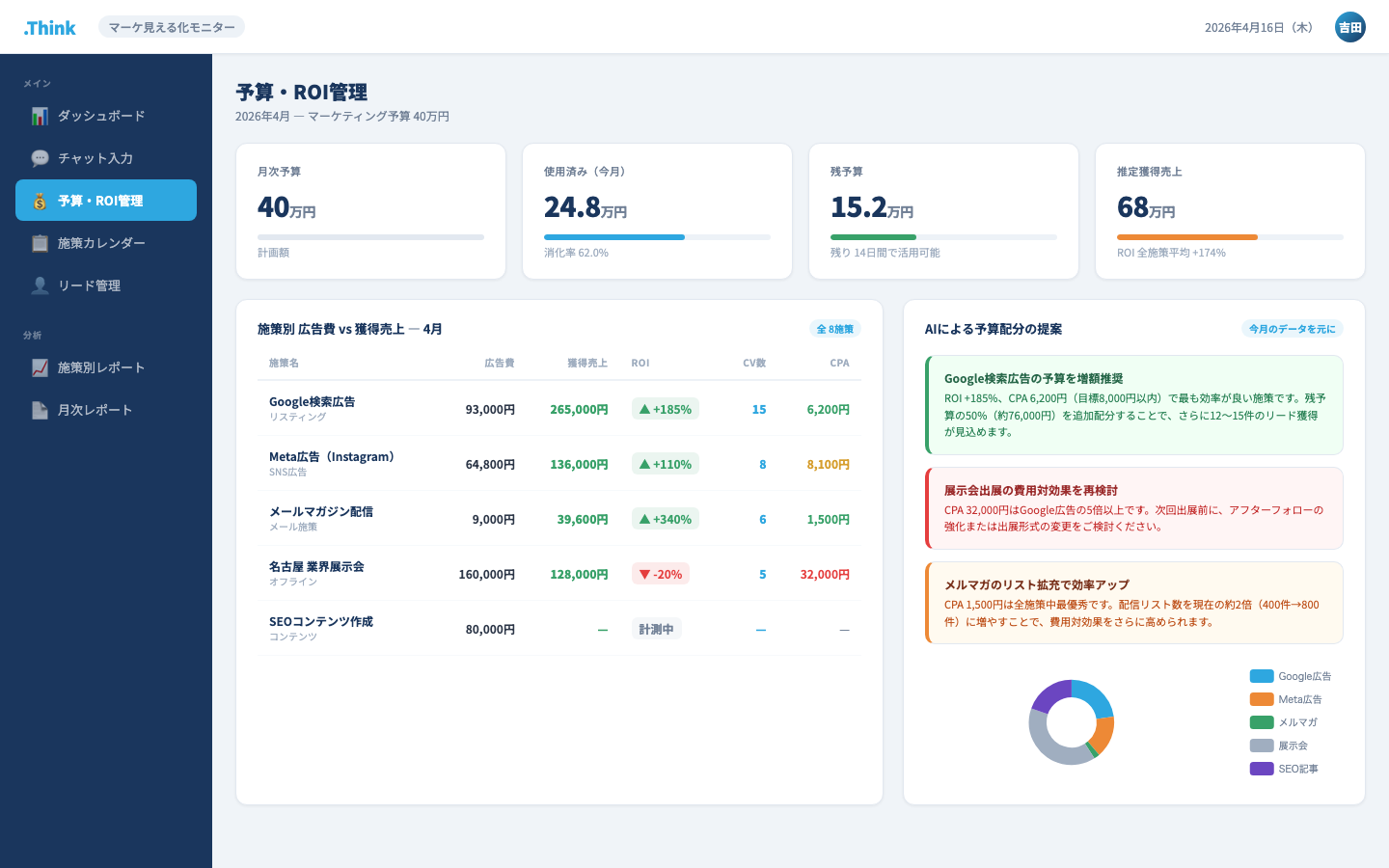Image resolution: width=1389 pixels, height=868 pixels.
Task: Click the .Think logo
Action: (50, 28)
